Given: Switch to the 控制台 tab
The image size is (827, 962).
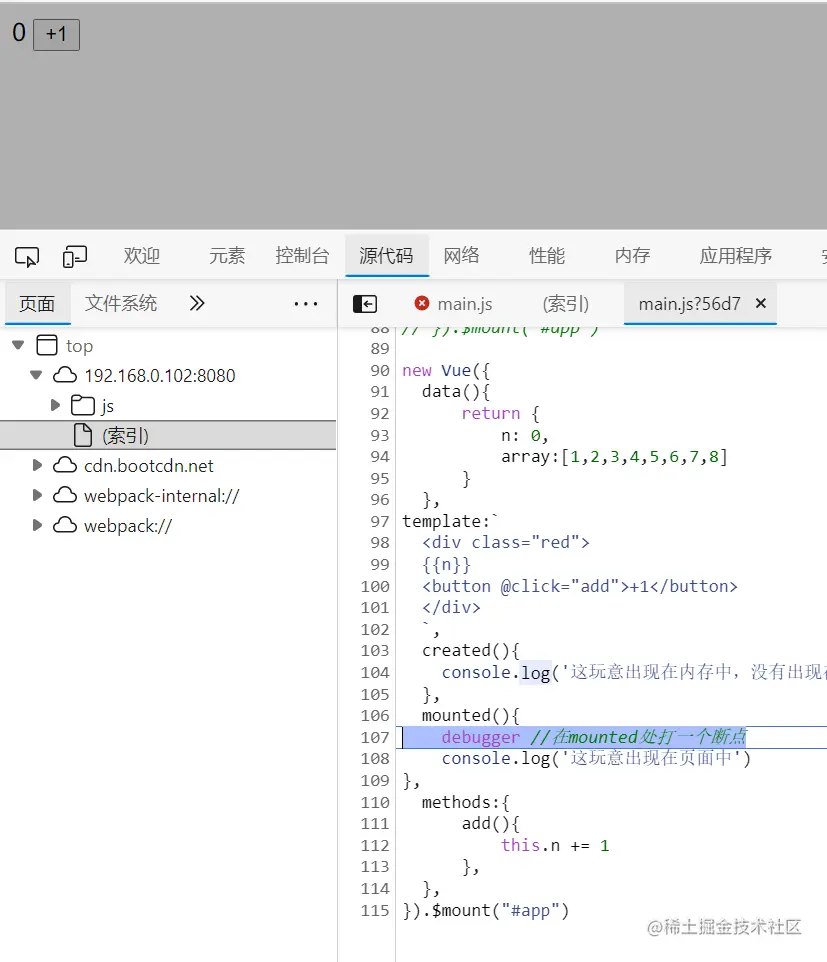Looking at the screenshot, I should (x=302, y=256).
